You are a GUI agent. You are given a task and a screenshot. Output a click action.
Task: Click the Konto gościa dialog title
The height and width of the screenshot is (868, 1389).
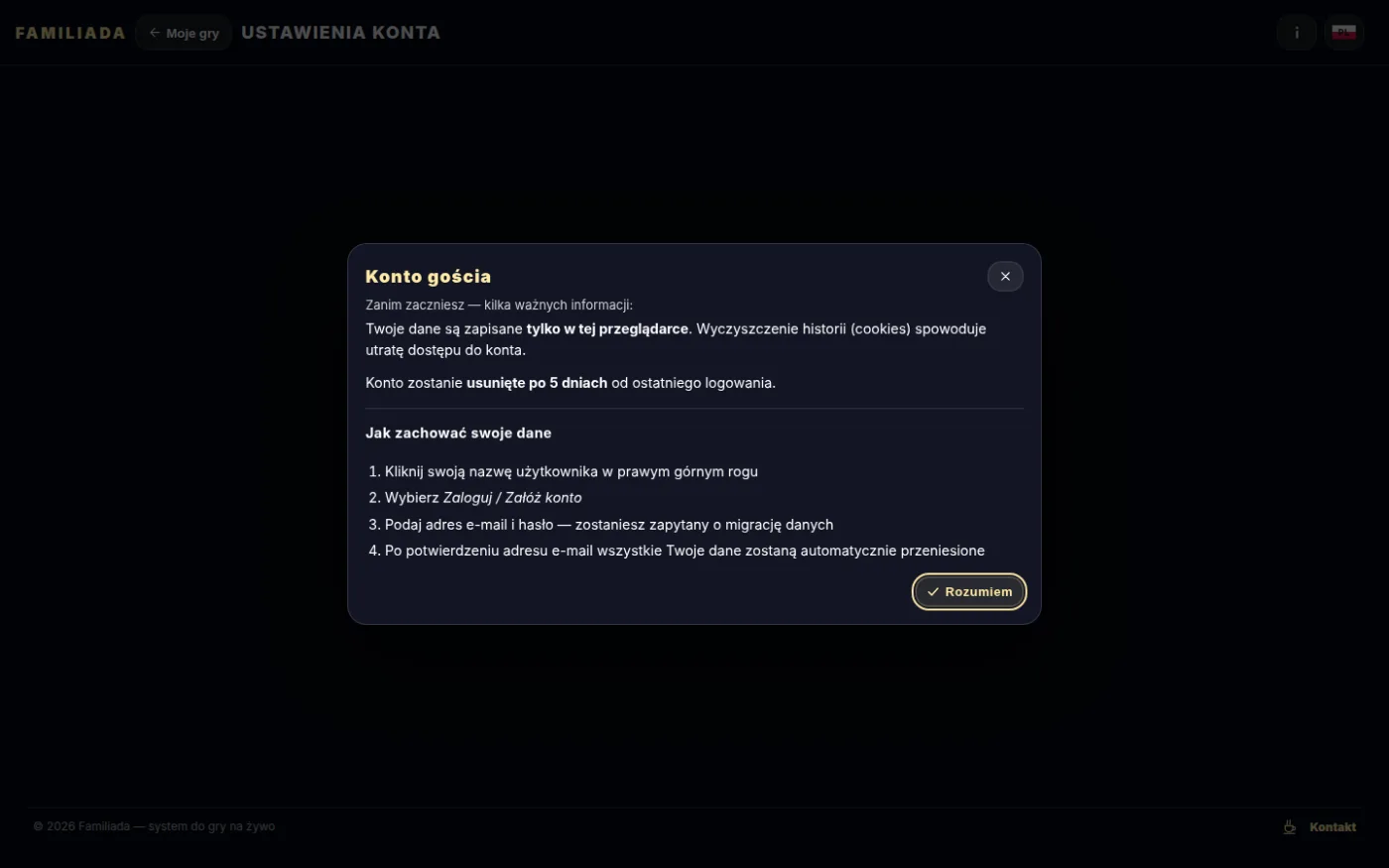point(428,277)
